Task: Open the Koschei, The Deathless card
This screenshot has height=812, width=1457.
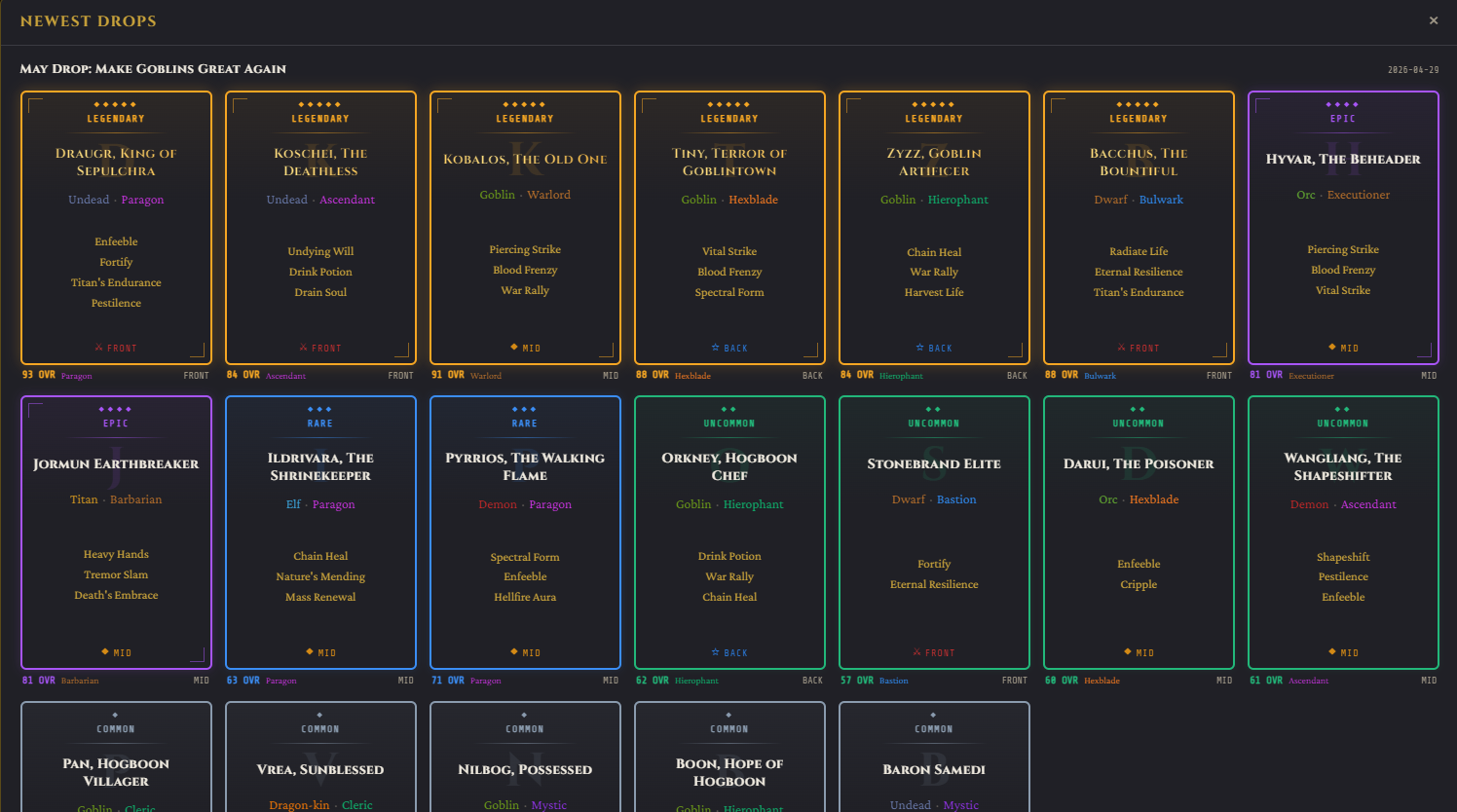Action: (320, 228)
